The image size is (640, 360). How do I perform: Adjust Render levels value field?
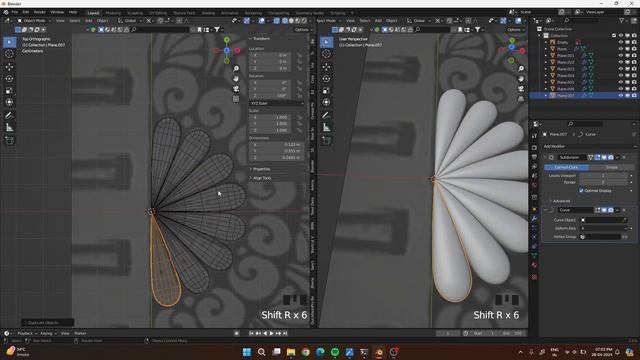603,182
